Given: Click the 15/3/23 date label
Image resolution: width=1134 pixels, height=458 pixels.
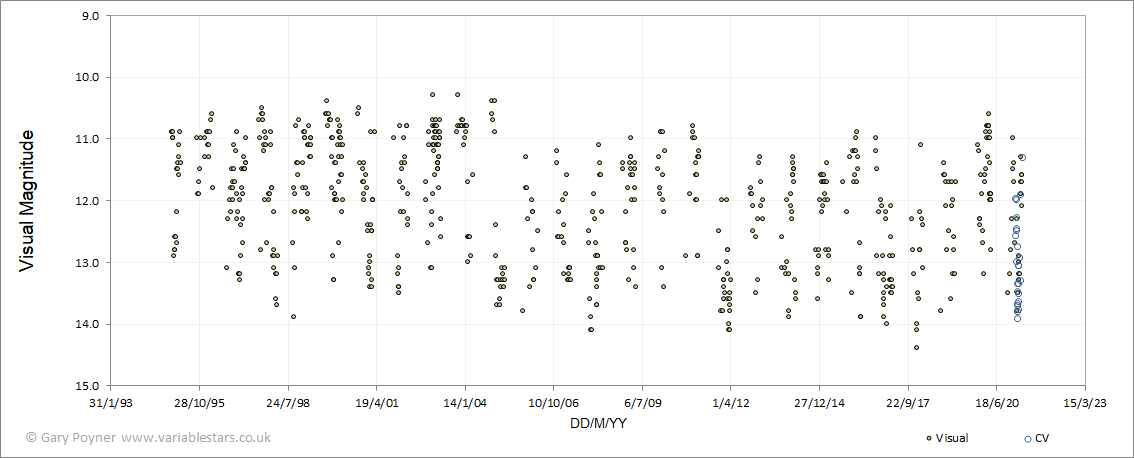Looking at the screenshot, I should coord(1086,403).
